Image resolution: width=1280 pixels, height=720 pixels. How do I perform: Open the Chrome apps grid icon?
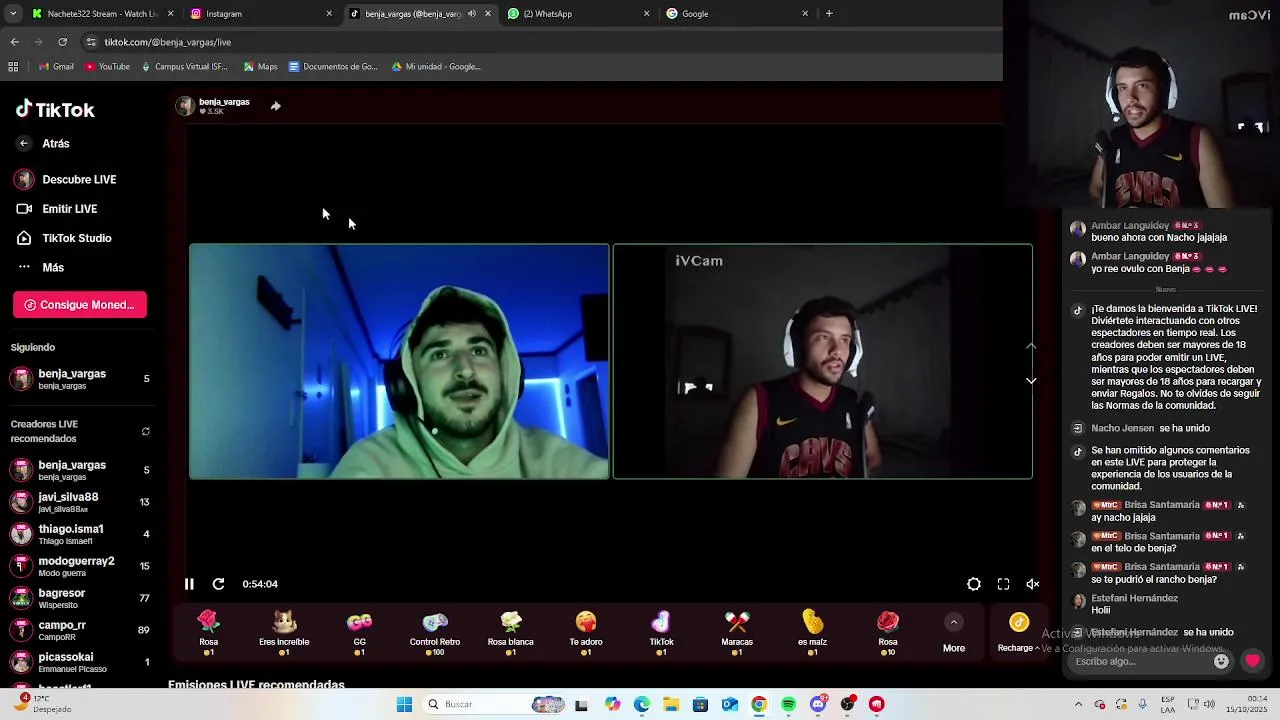13,67
